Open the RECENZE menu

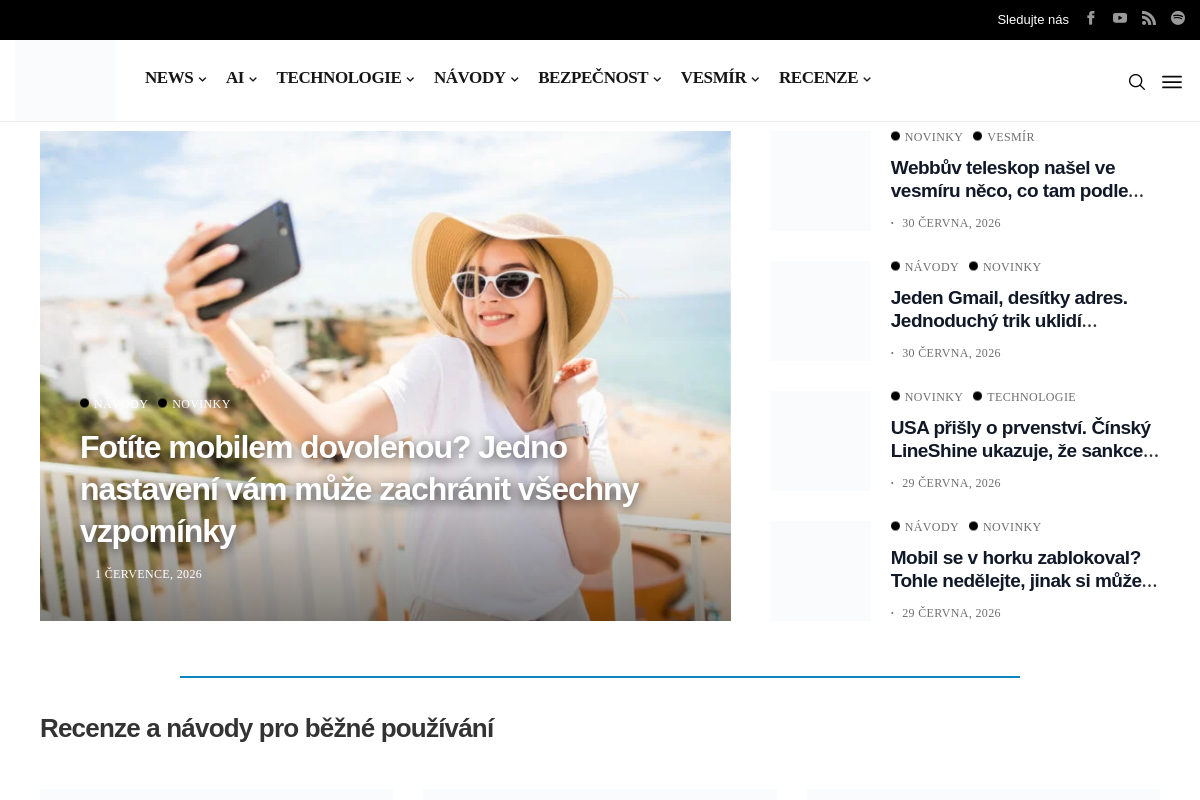click(818, 78)
